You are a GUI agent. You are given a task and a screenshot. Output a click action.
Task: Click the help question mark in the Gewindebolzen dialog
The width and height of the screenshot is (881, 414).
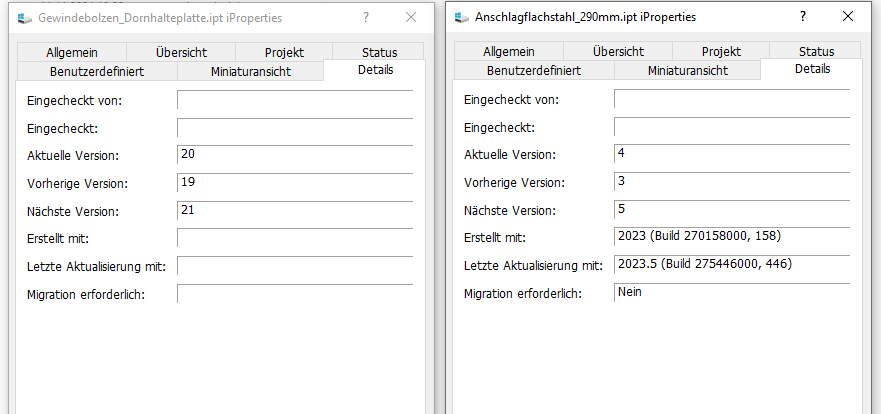pos(366,17)
